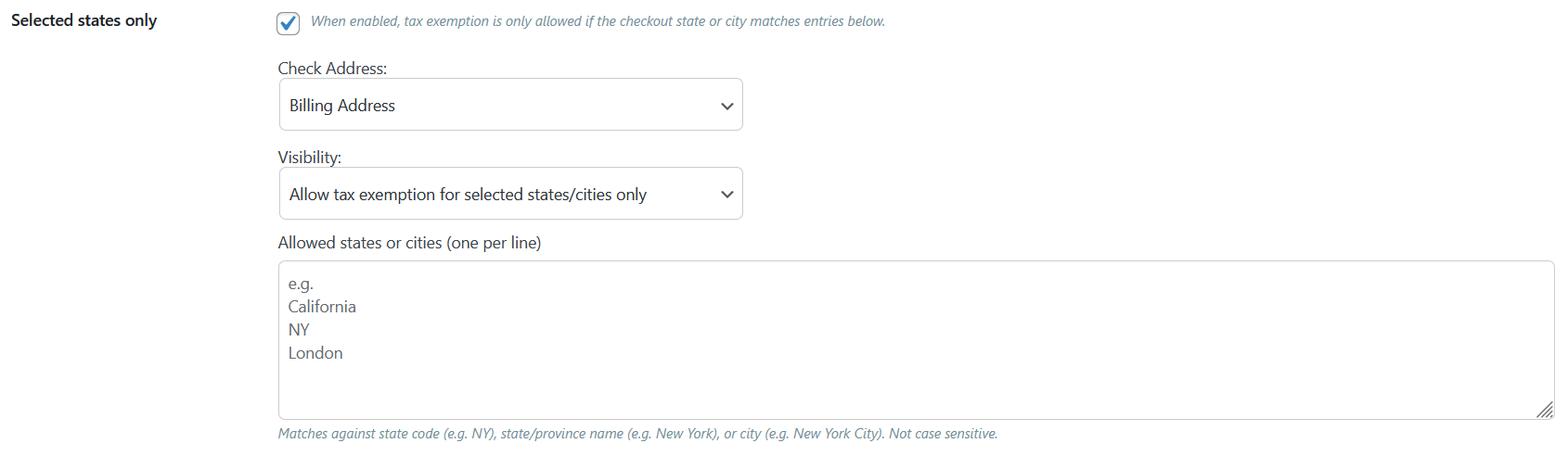1568x456 pixels.
Task: Click the chevron arrow beside Billing Address
Action: click(727, 106)
